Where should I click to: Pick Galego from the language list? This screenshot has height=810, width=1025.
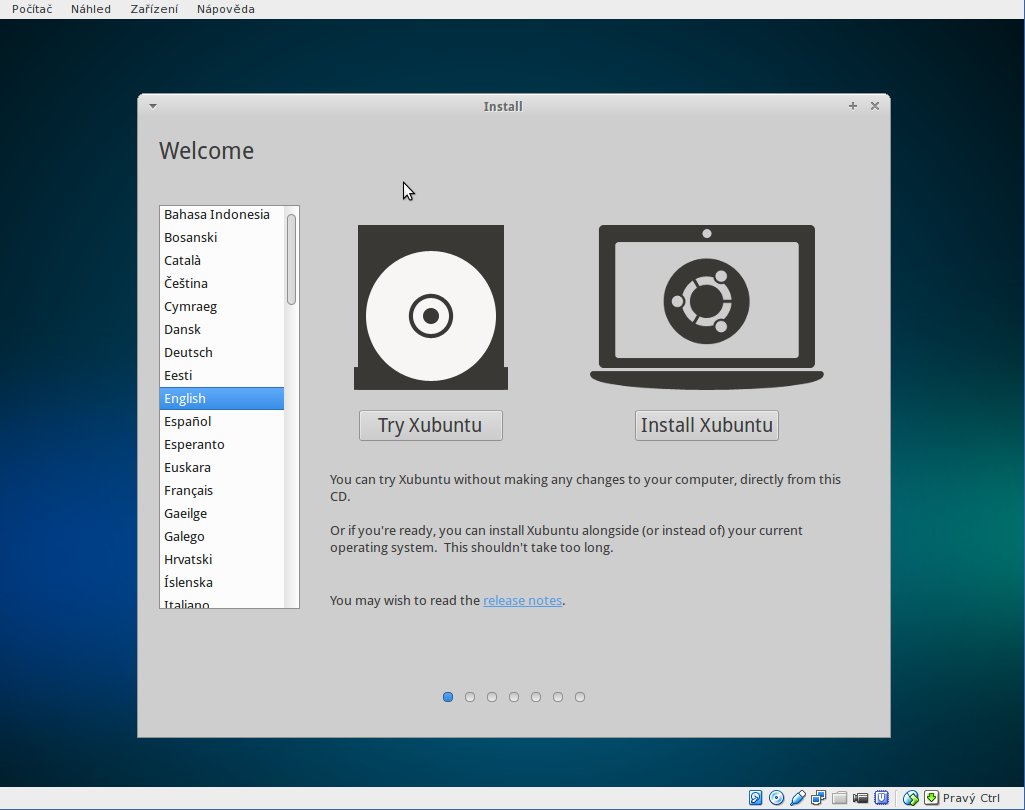222,536
